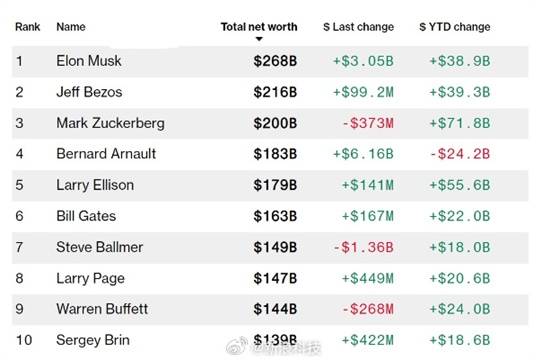Image resolution: width=550 pixels, height=360 pixels.
Task: Open the Steve Ballmer entry
Action: click(x=100, y=247)
